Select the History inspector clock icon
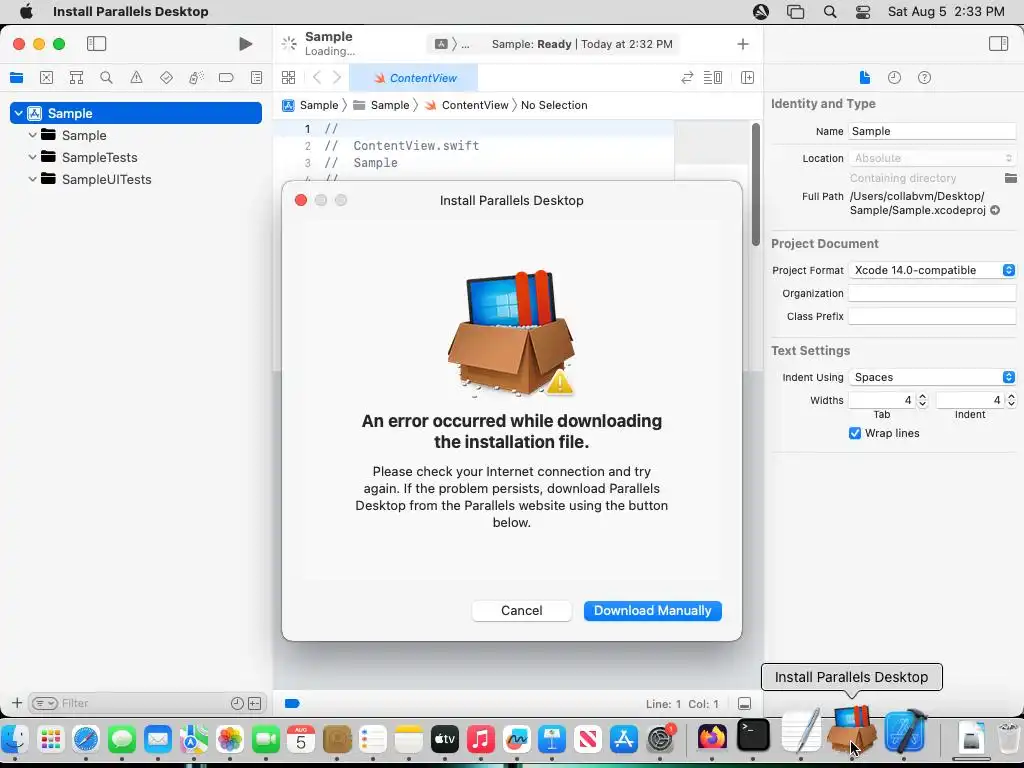This screenshot has width=1024, height=768. tap(894, 78)
